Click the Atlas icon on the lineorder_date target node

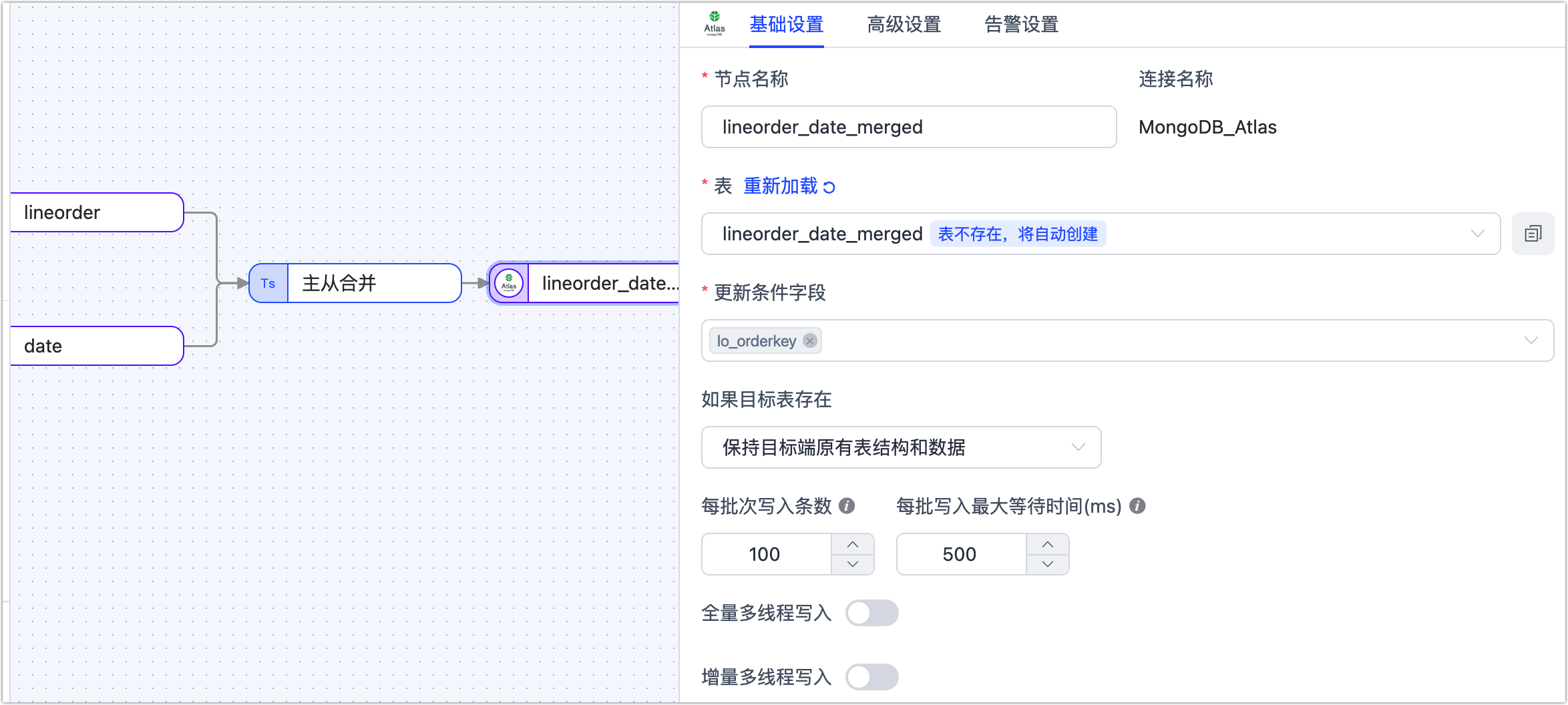(x=508, y=283)
